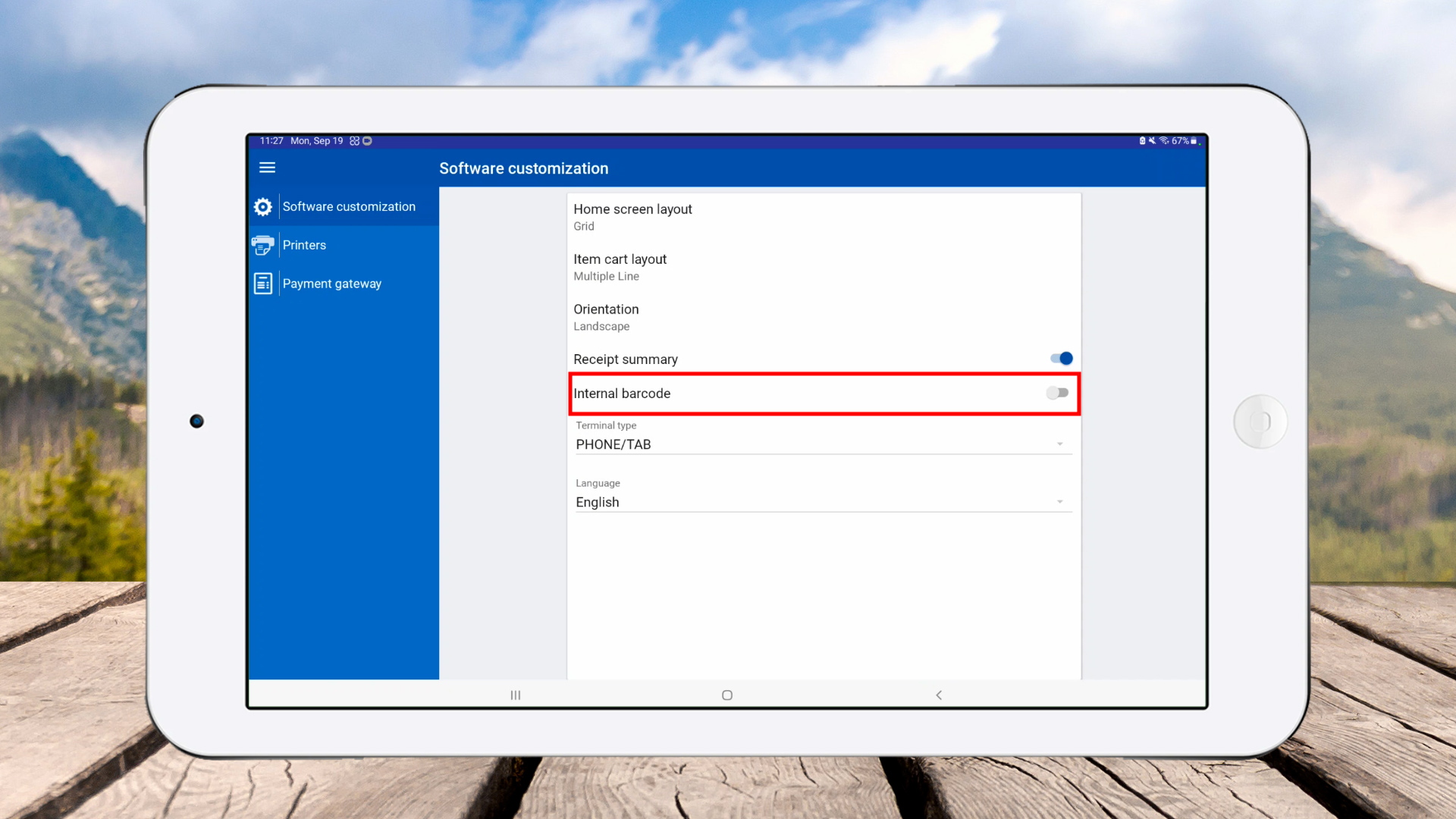The width and height of the screenshot is (1456, 819).
Task: Tap the Android home navigation button
Action: pyautogui.click(x=726, y=695)
